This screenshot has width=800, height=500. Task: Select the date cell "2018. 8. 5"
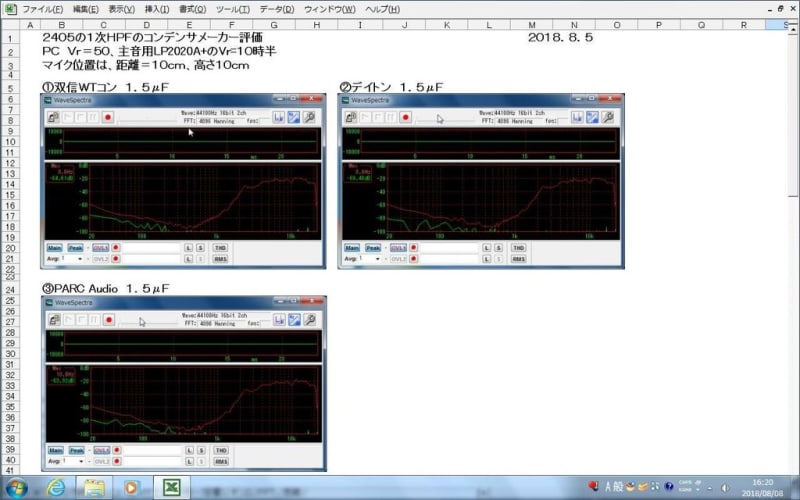point(561,37)
